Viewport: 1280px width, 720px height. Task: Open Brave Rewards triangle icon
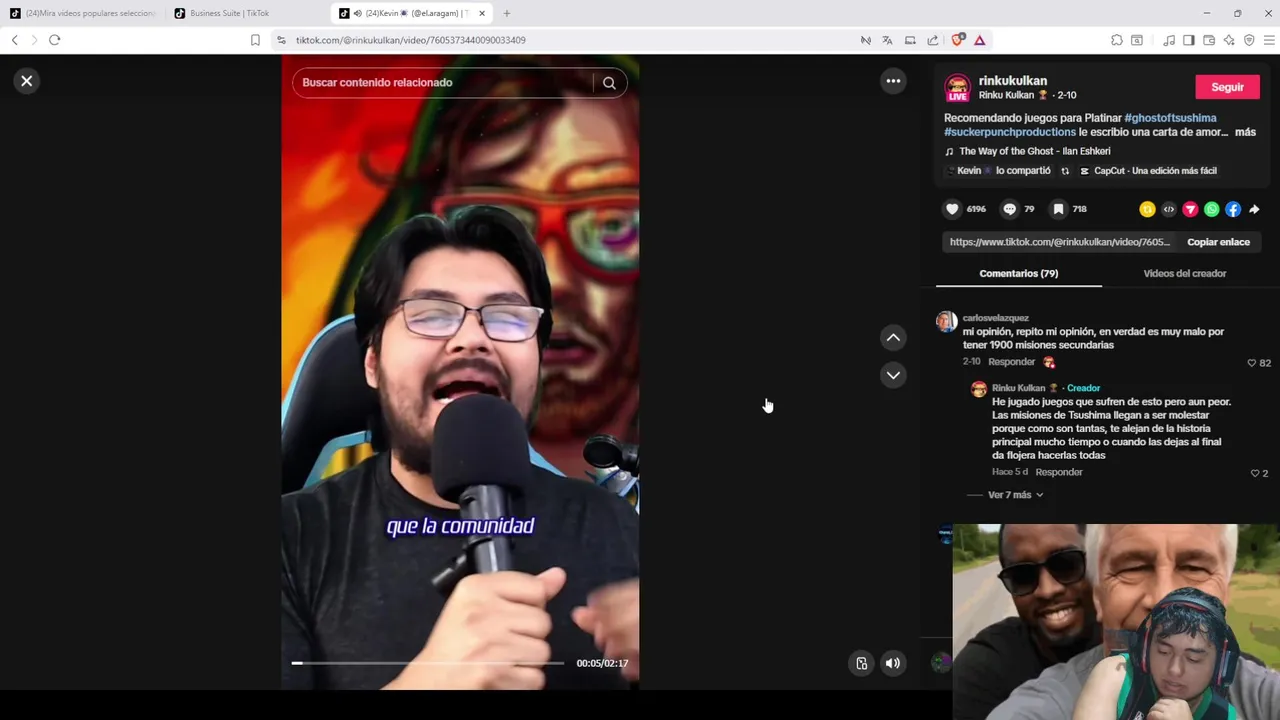coord(980,40)
